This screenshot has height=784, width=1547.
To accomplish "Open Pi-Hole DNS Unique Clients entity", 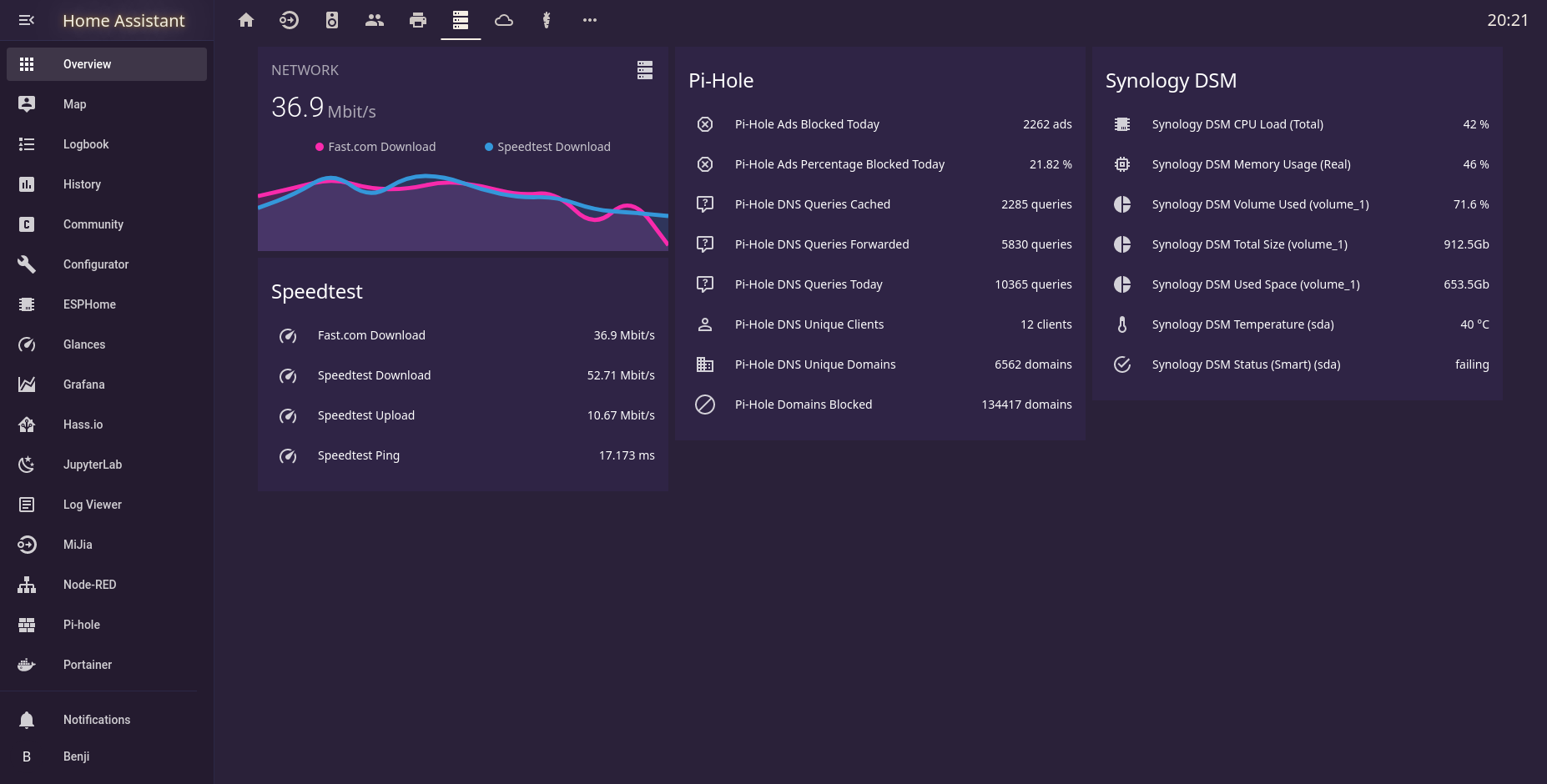I will tap(880, 324).
